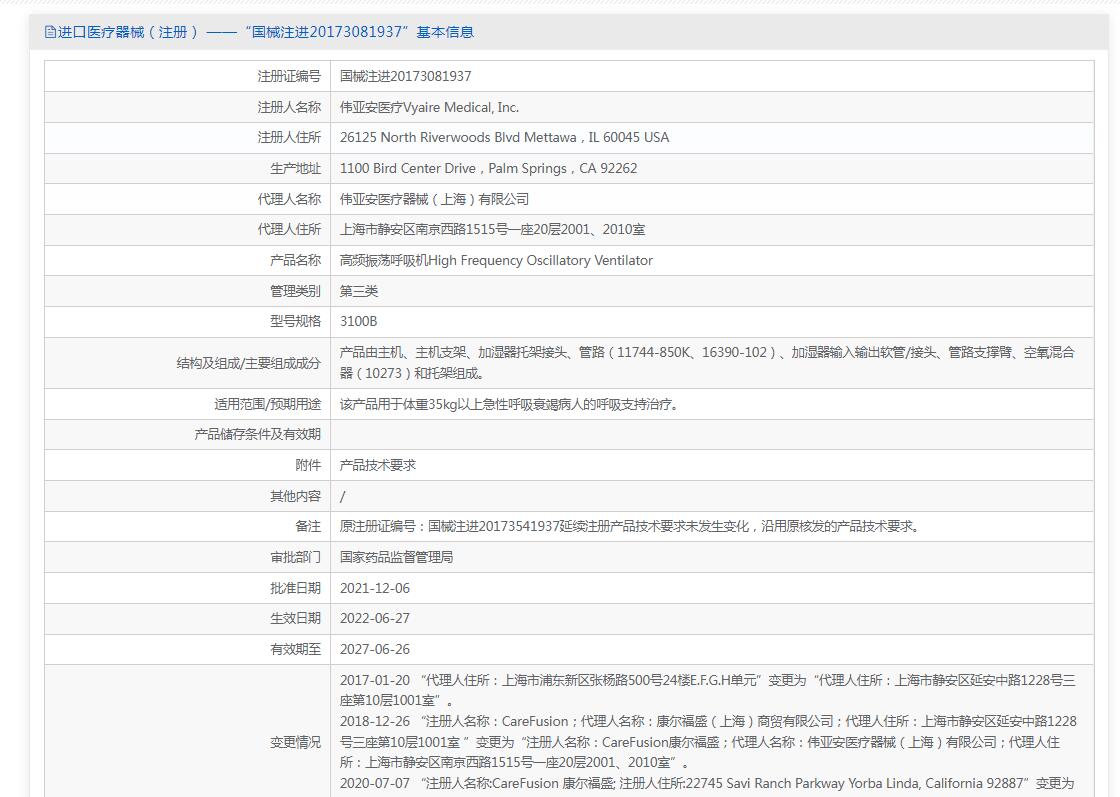
Task: Click the 代理人住所 label
Action: [289, 229]
